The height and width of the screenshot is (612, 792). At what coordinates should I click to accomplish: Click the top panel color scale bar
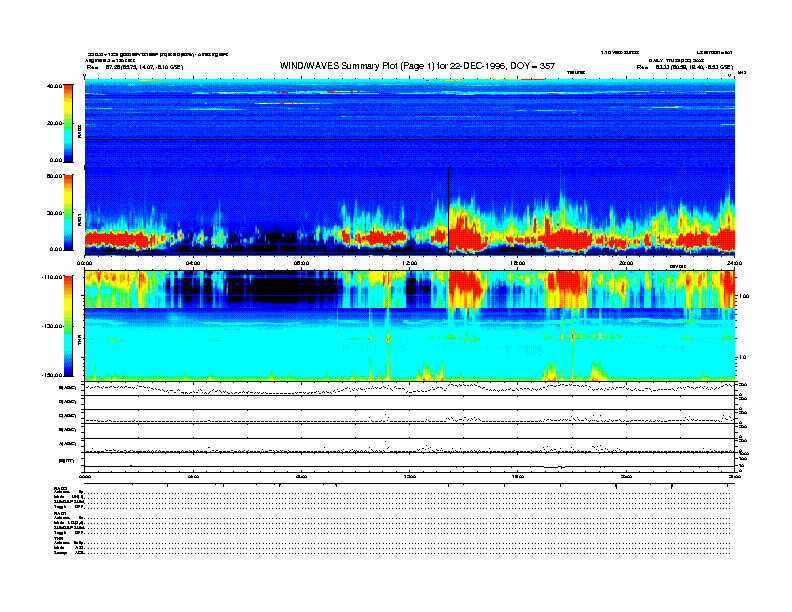pos(67,122)
